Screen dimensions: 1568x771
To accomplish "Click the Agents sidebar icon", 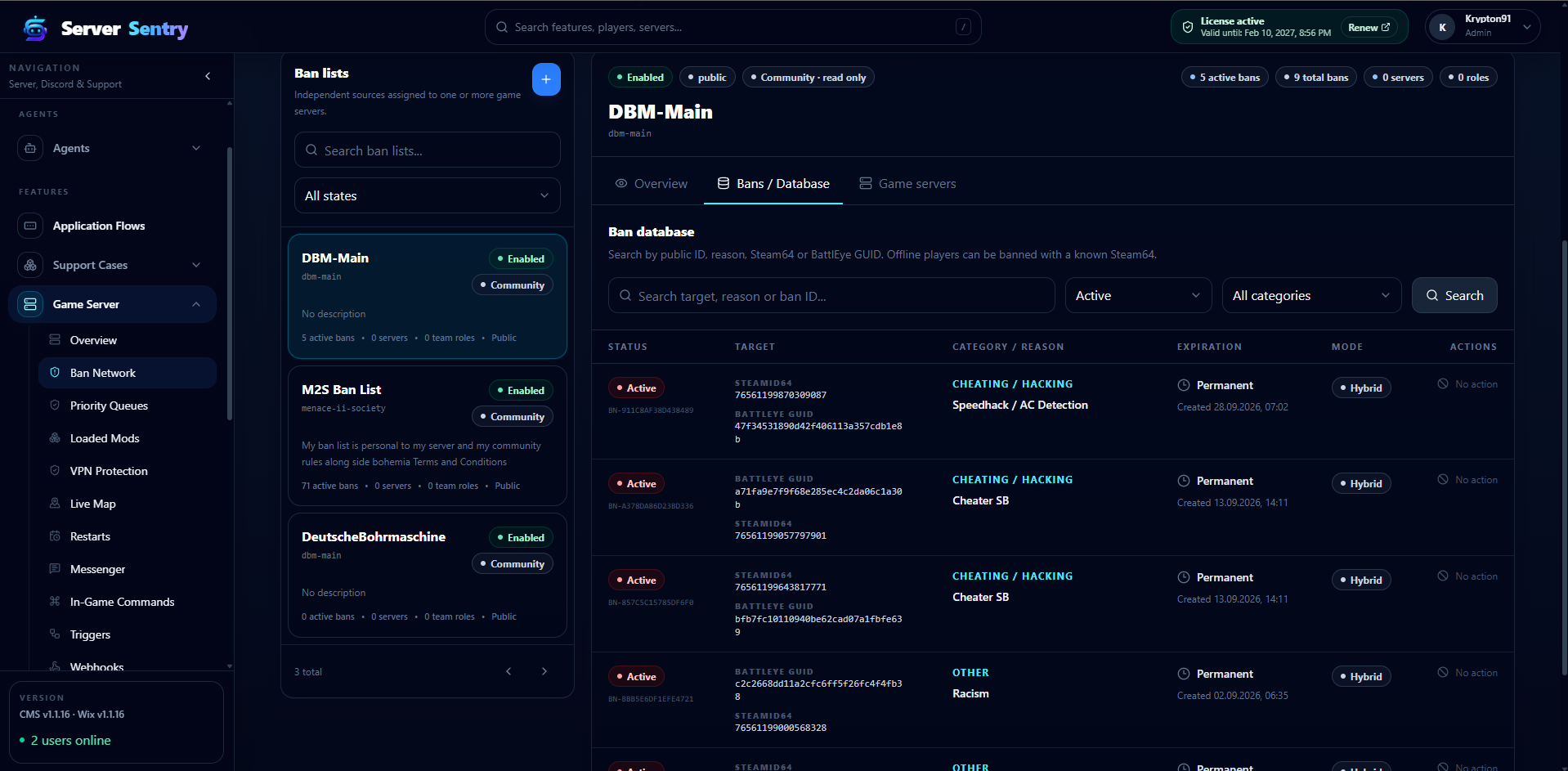I will click(30, 148).
